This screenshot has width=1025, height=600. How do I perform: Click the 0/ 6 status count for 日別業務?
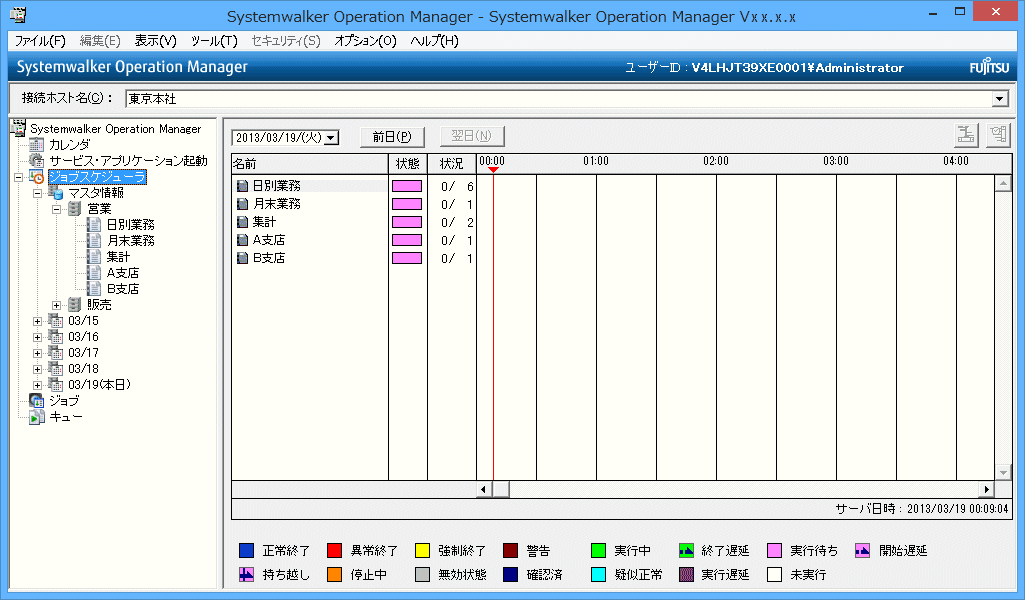pyautogui.click(x=456, y=187)
